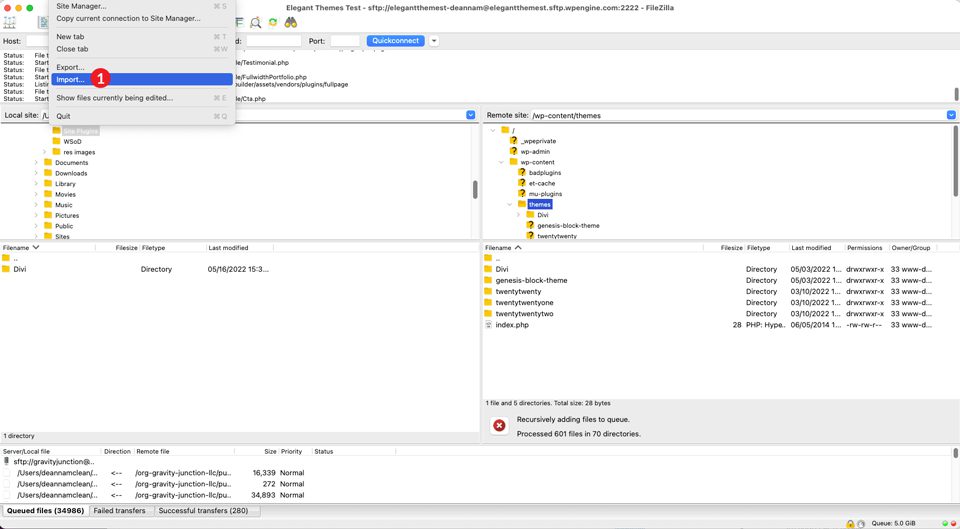The image size is (960, 529).
Task: Click the _wpeprivate unknown folder icon
Action: pyautogui.click(x=513, y=141)
